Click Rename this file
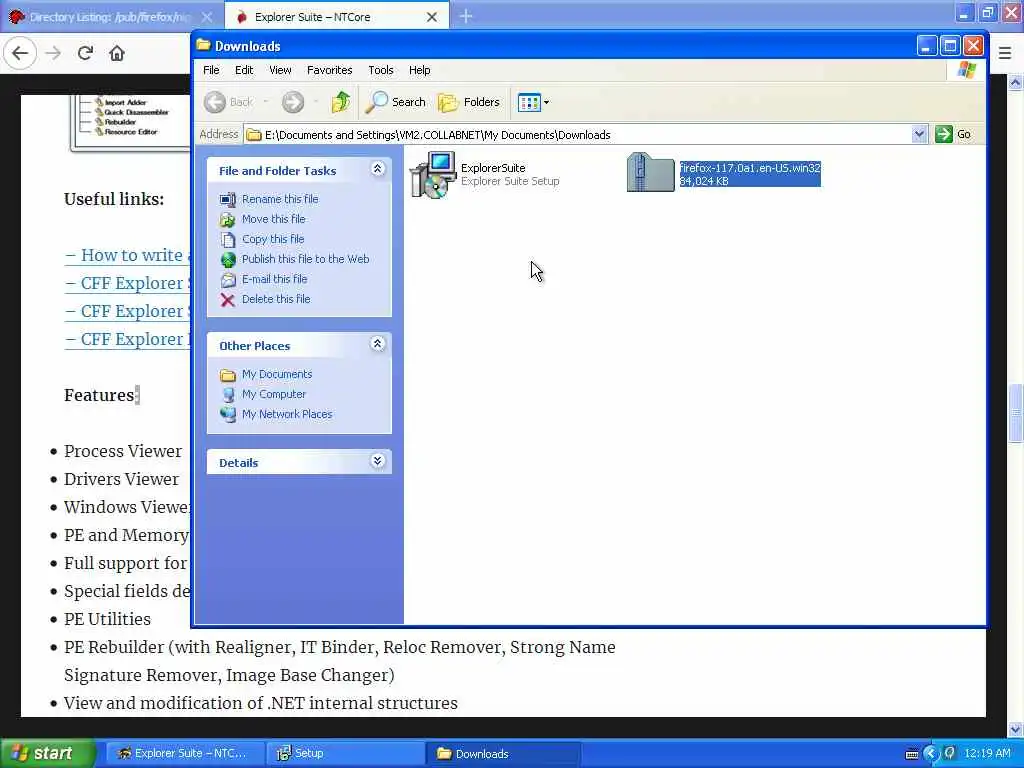 [x=280, y=199]
